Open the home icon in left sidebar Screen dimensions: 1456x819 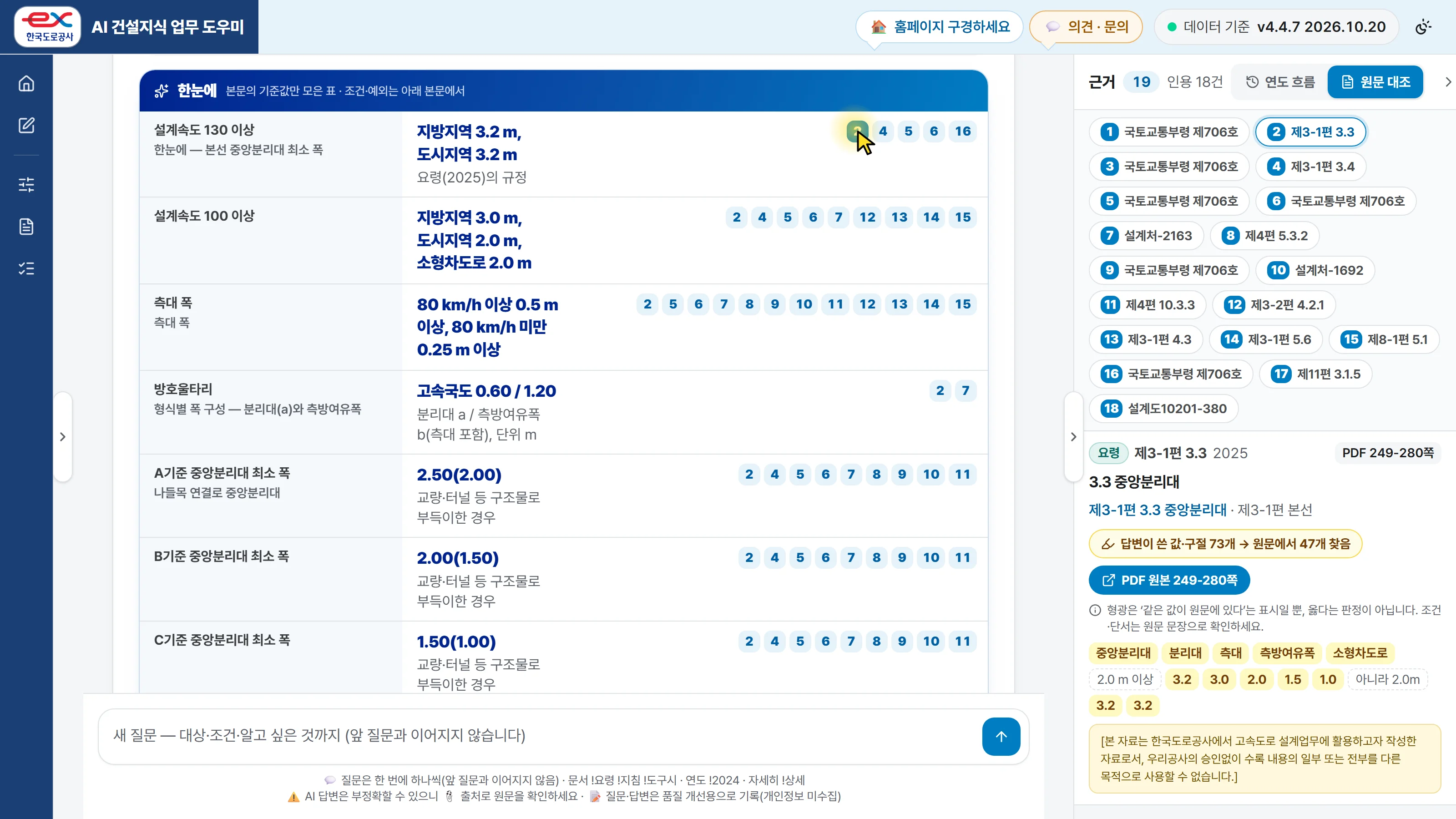[26, 83]
